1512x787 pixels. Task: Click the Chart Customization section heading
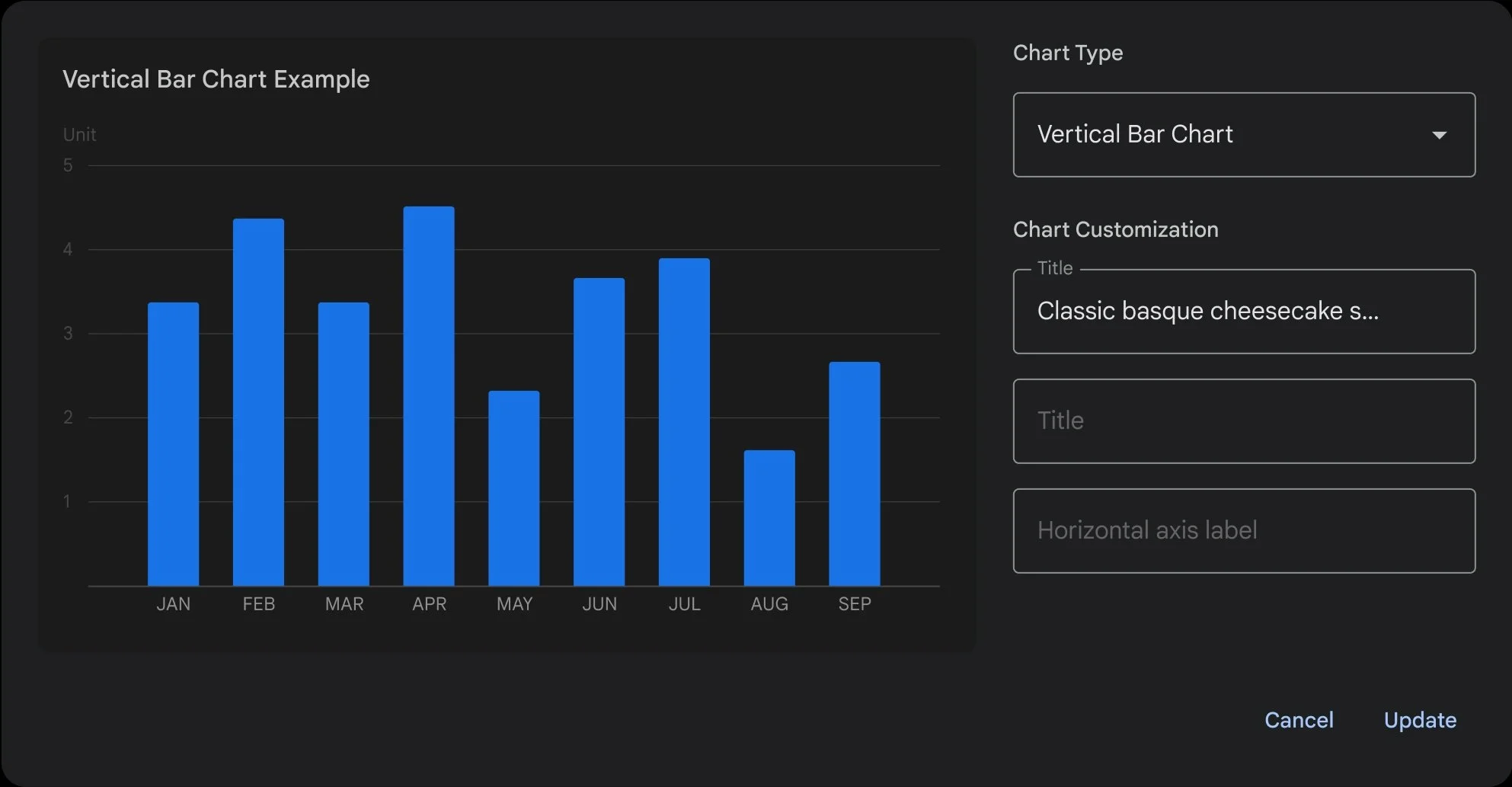coord(1115,229)
